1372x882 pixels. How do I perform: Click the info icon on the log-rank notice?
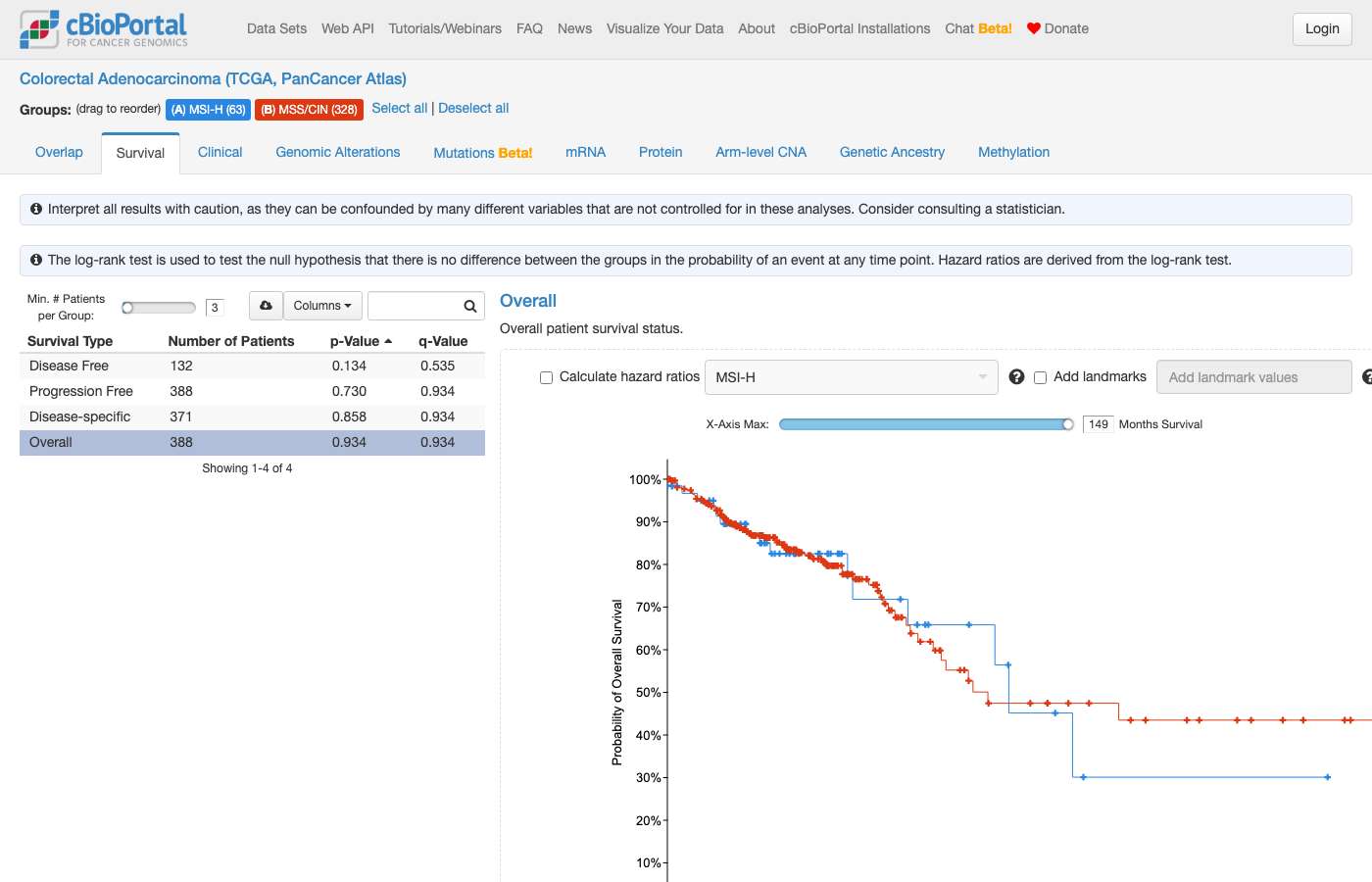click(x=36, y=260)
